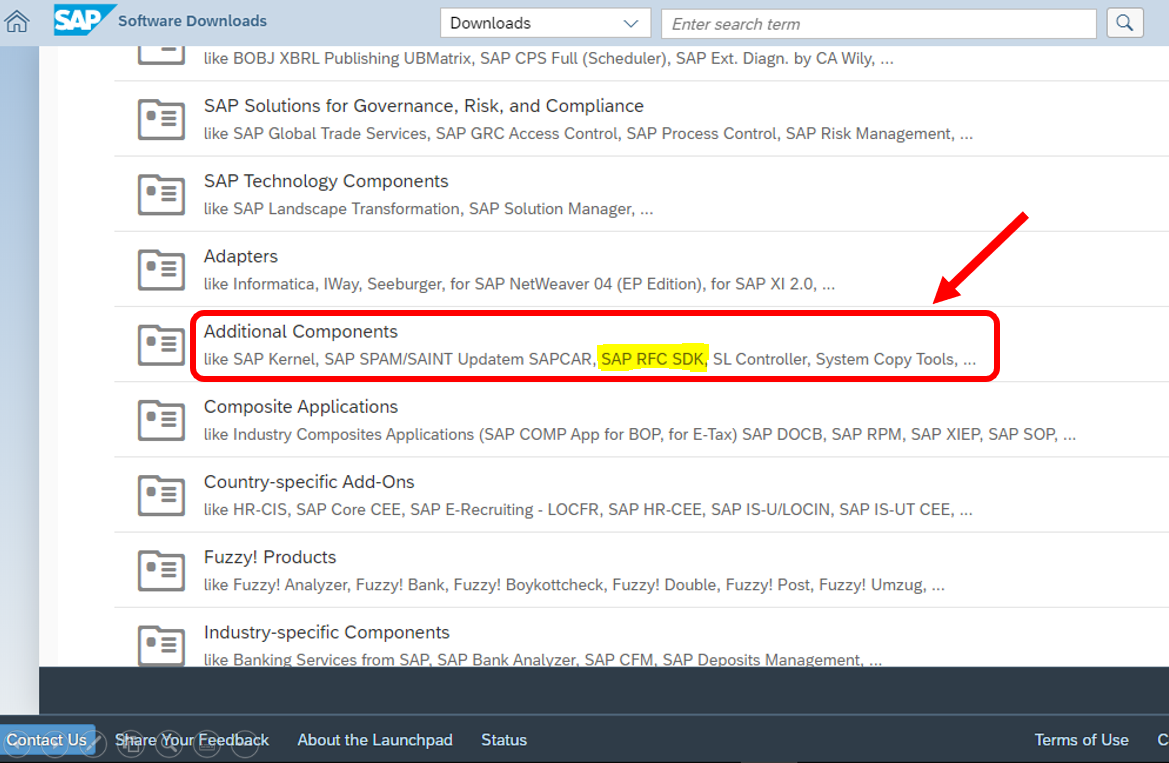The height and width of the screenshot is (763, 1169).
Task: Click 'like Informatica, IWay, Seeburger' description
Action: coord(519,284)
